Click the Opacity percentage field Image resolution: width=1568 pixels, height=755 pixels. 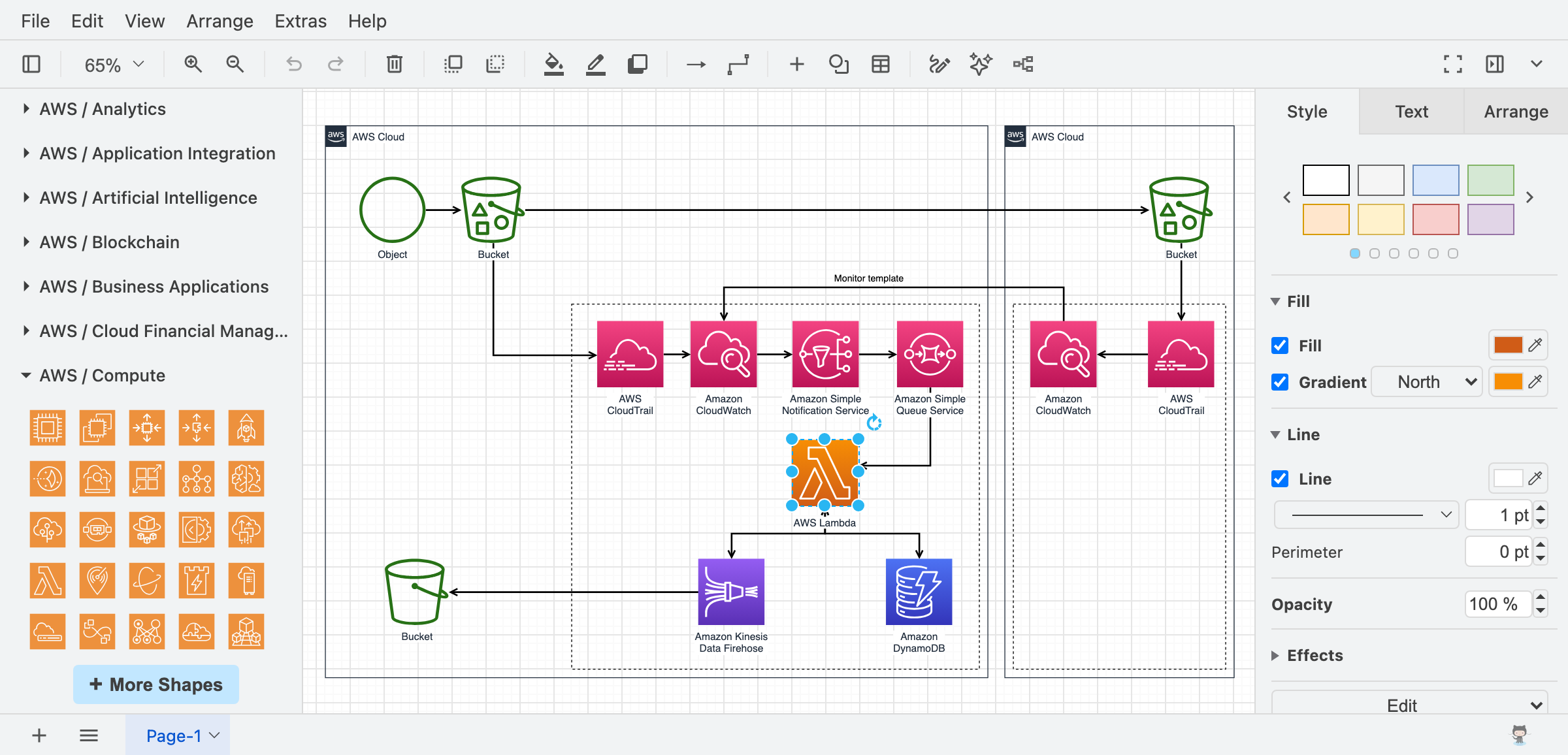[1497, 604]
